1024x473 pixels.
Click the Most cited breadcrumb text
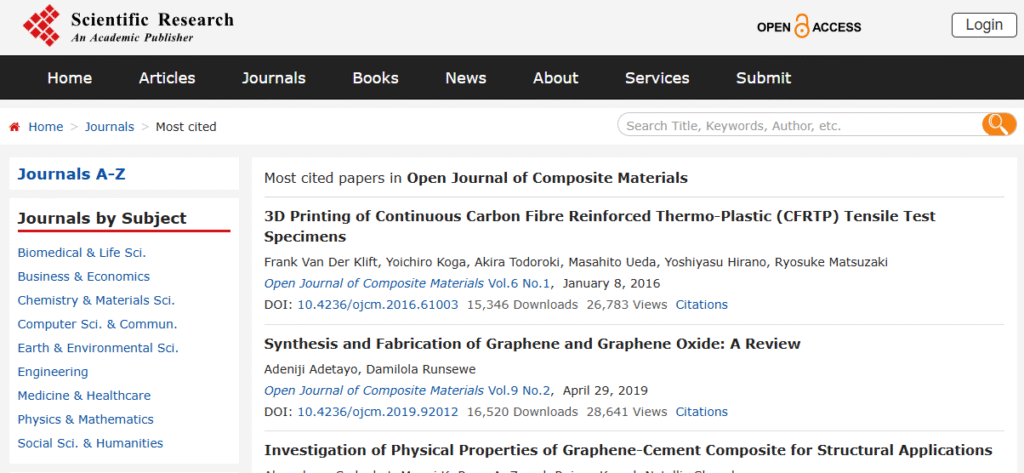185,127
